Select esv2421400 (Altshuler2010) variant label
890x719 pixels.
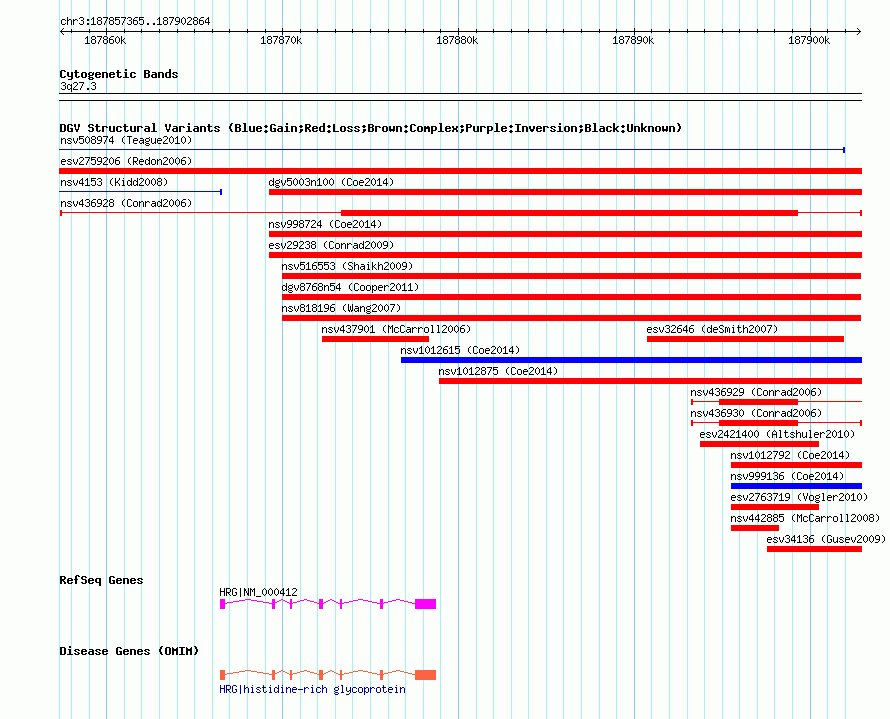coord(777,434)
